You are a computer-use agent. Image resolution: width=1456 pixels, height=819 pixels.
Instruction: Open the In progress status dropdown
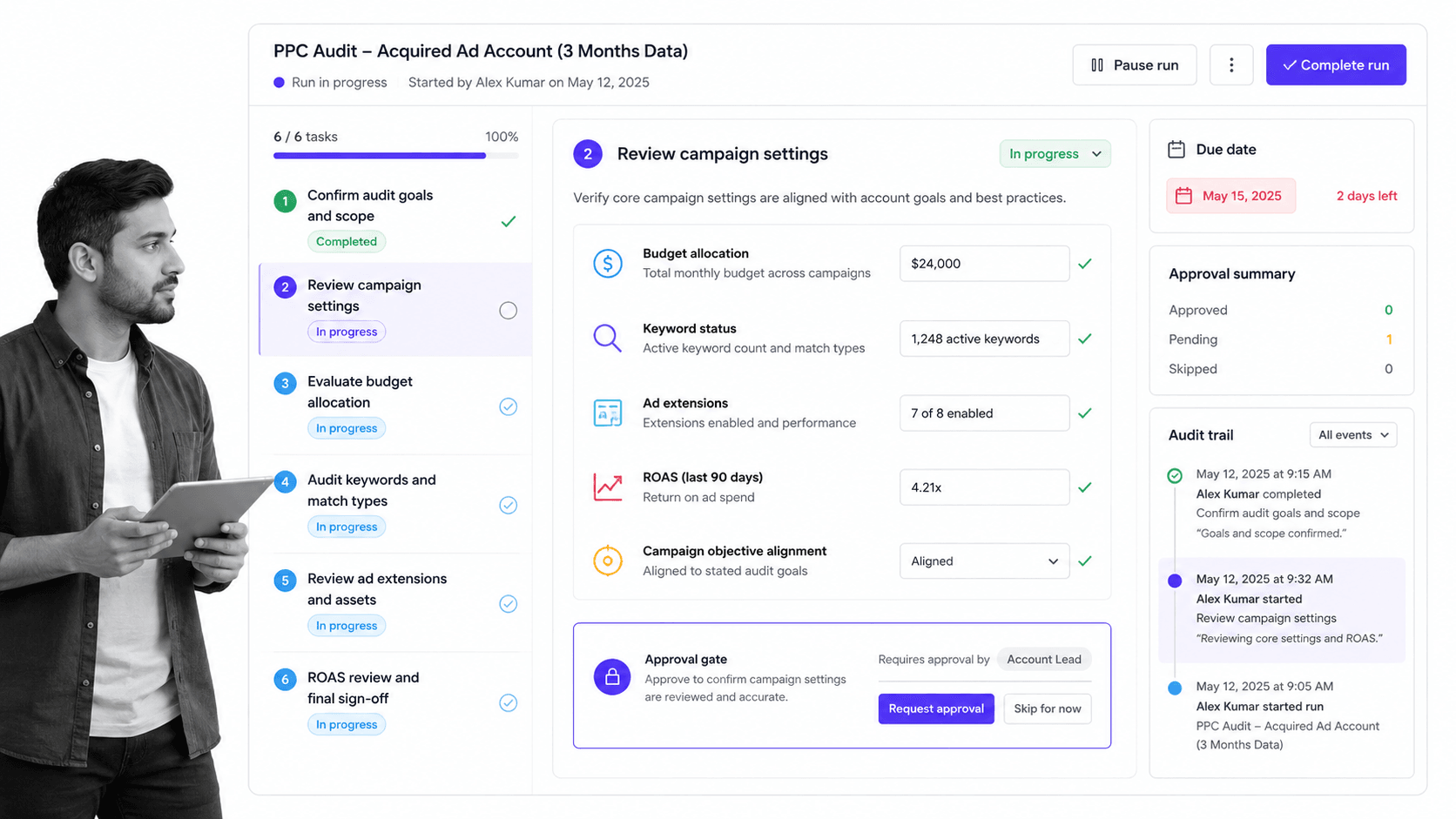click(x=1055, y=154)
